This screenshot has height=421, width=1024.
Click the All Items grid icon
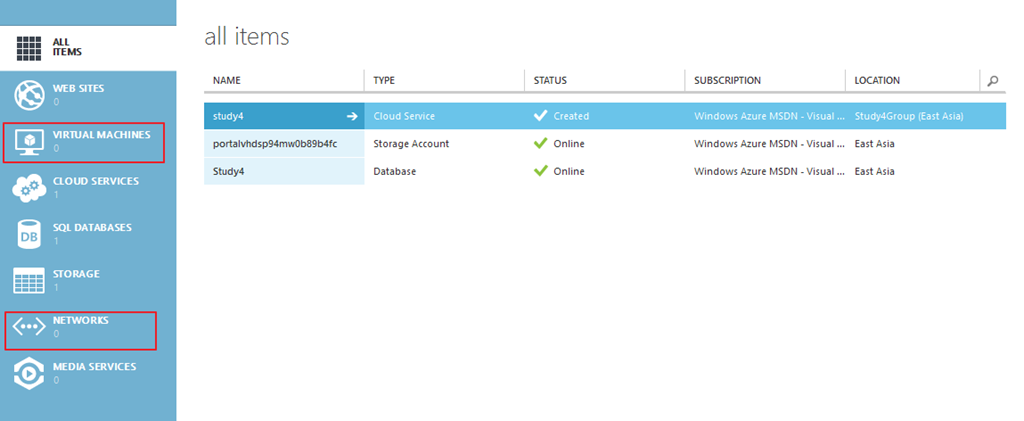pos(29,48)
